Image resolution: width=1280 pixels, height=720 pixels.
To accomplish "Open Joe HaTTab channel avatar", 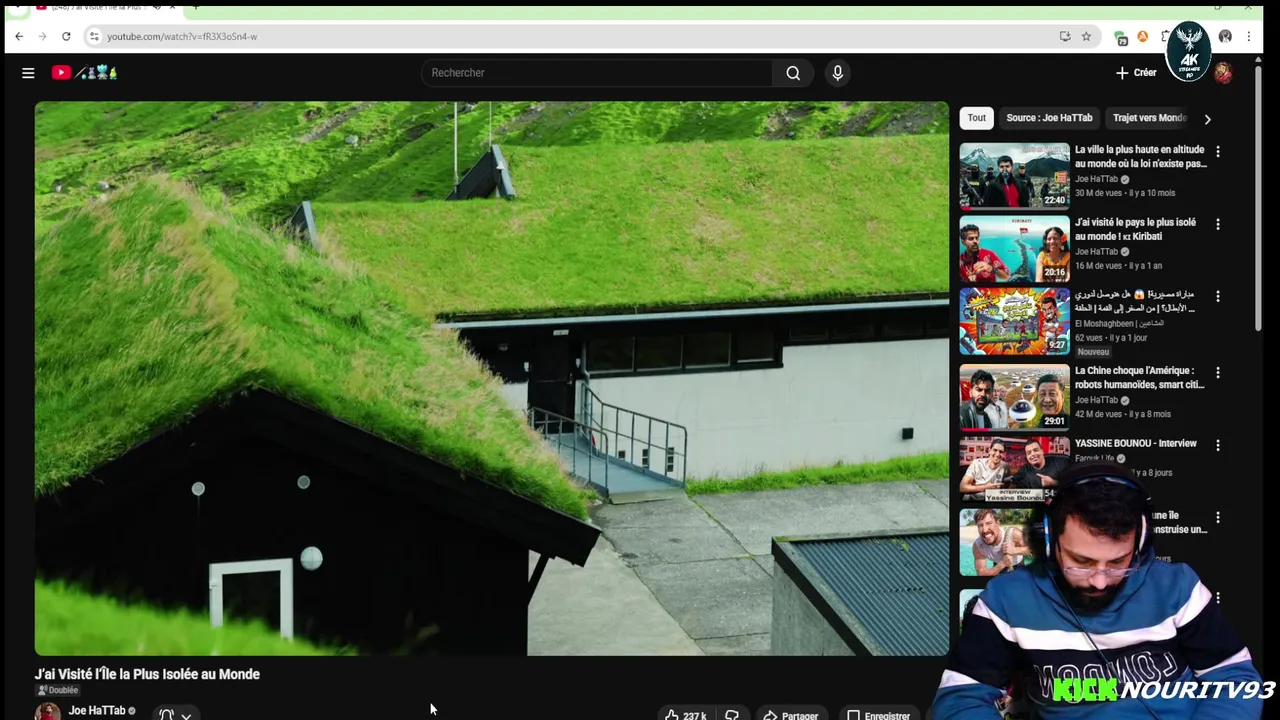I will coord(47,711).
